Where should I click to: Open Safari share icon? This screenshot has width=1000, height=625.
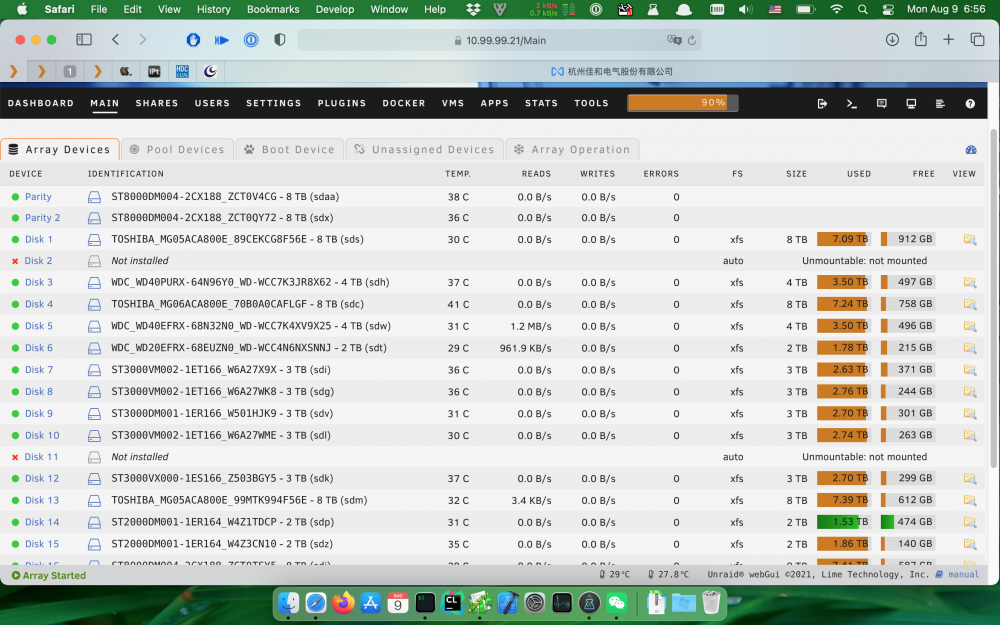click(x=920, y=40)
